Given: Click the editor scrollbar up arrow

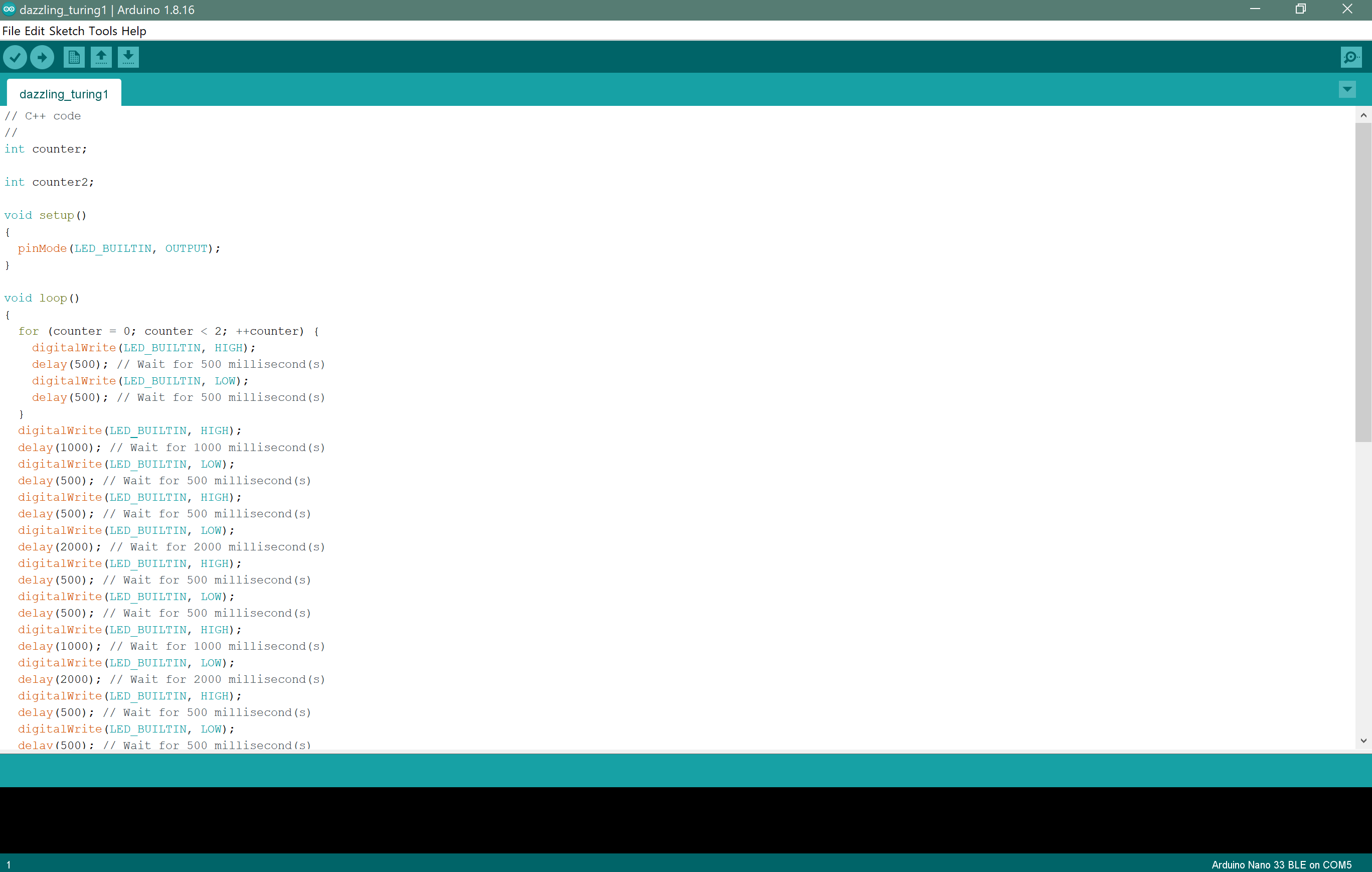Looking at the screenshot, I should point(1363,115).
